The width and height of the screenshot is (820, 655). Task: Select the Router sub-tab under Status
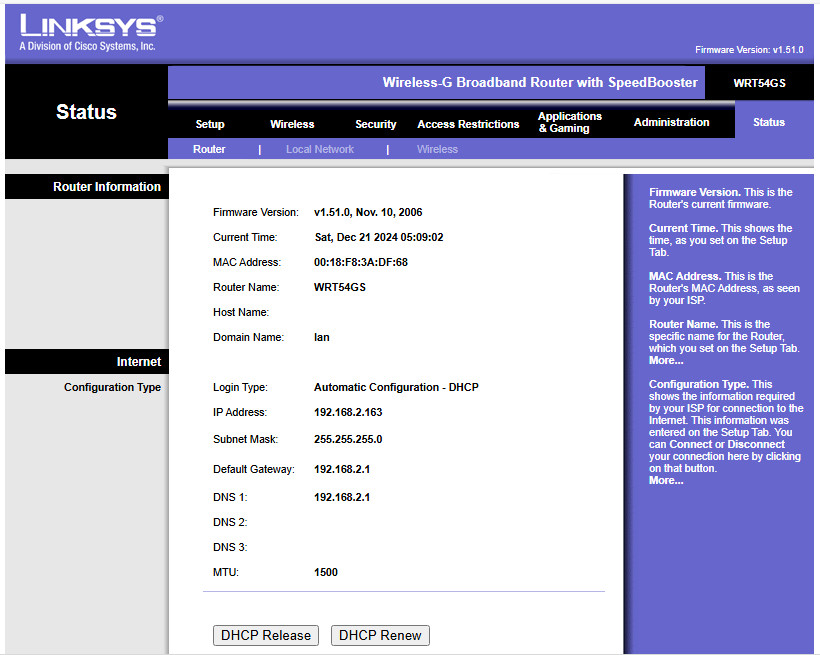point(209,149)
